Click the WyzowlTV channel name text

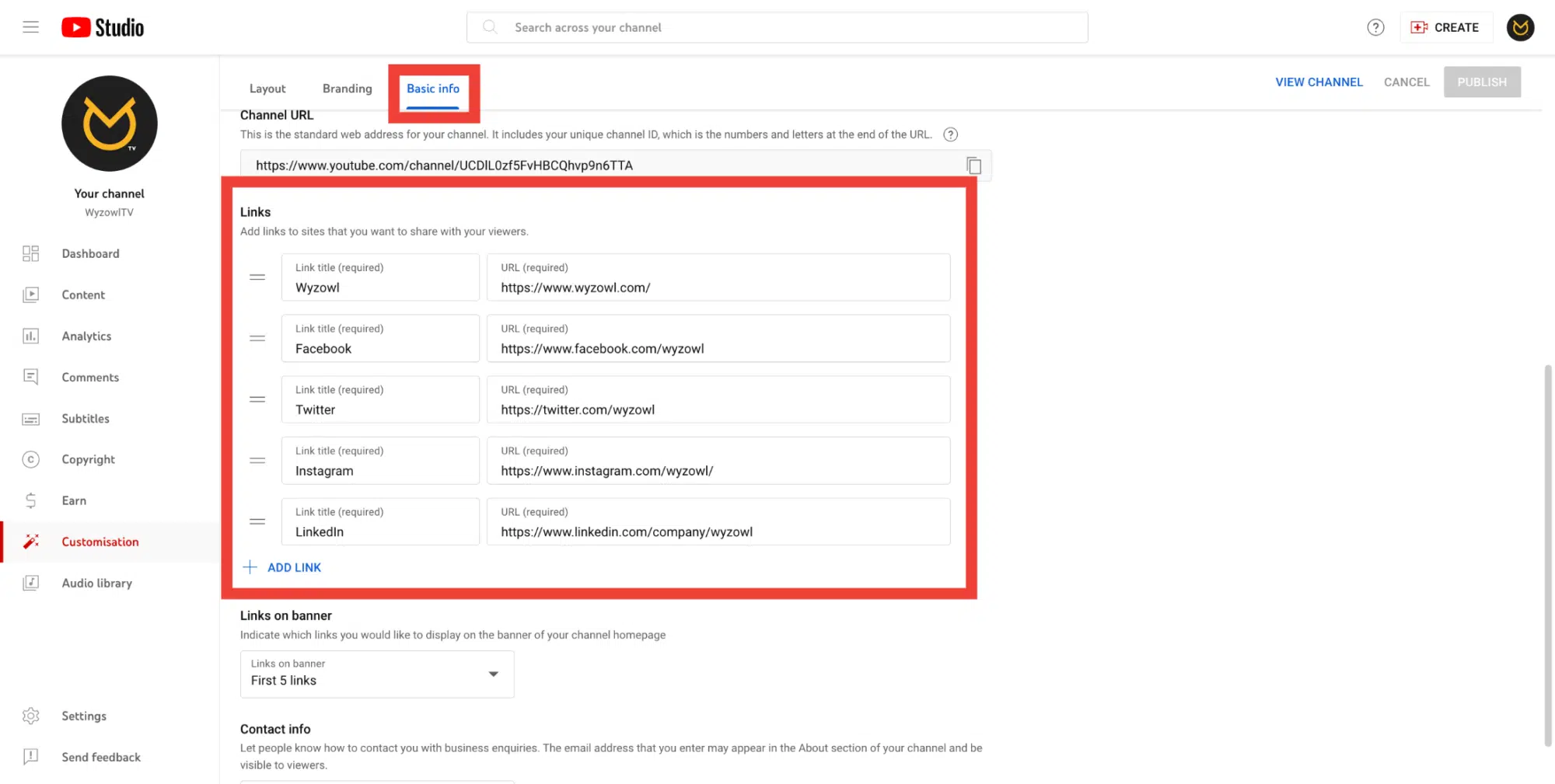(110, 212)
